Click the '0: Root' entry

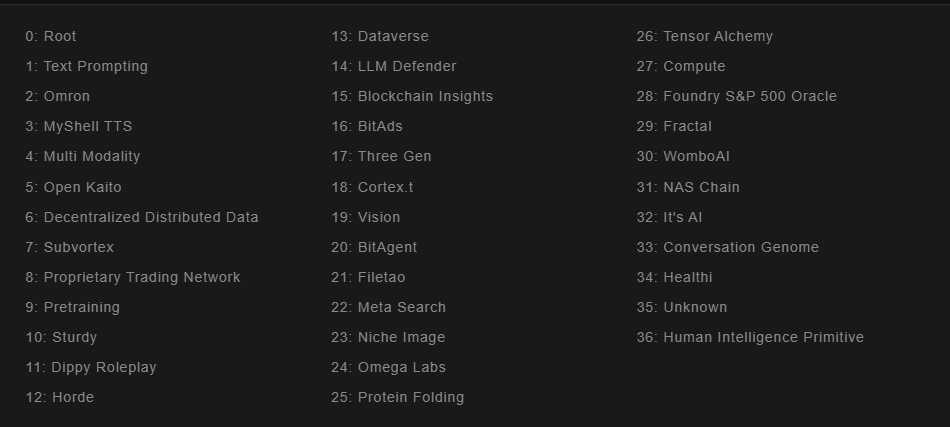point(51,36)
